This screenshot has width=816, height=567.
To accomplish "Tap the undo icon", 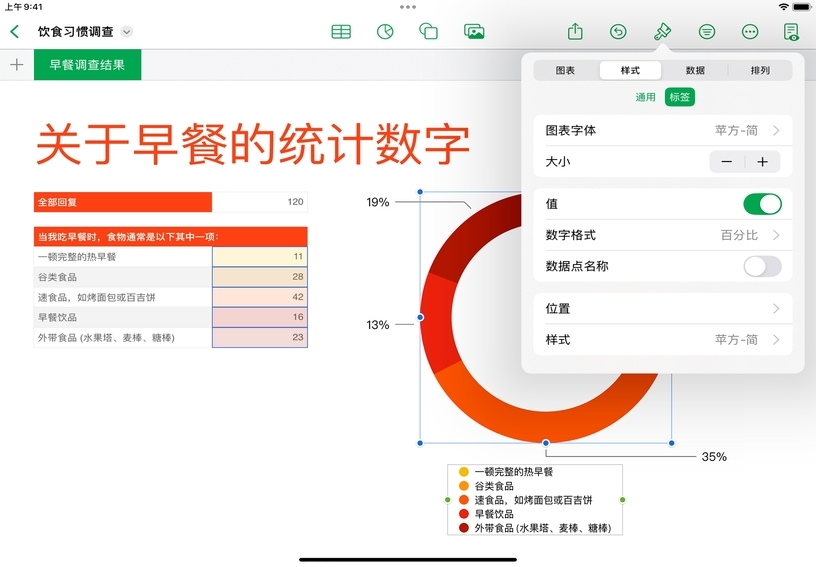I will (618, 31).
